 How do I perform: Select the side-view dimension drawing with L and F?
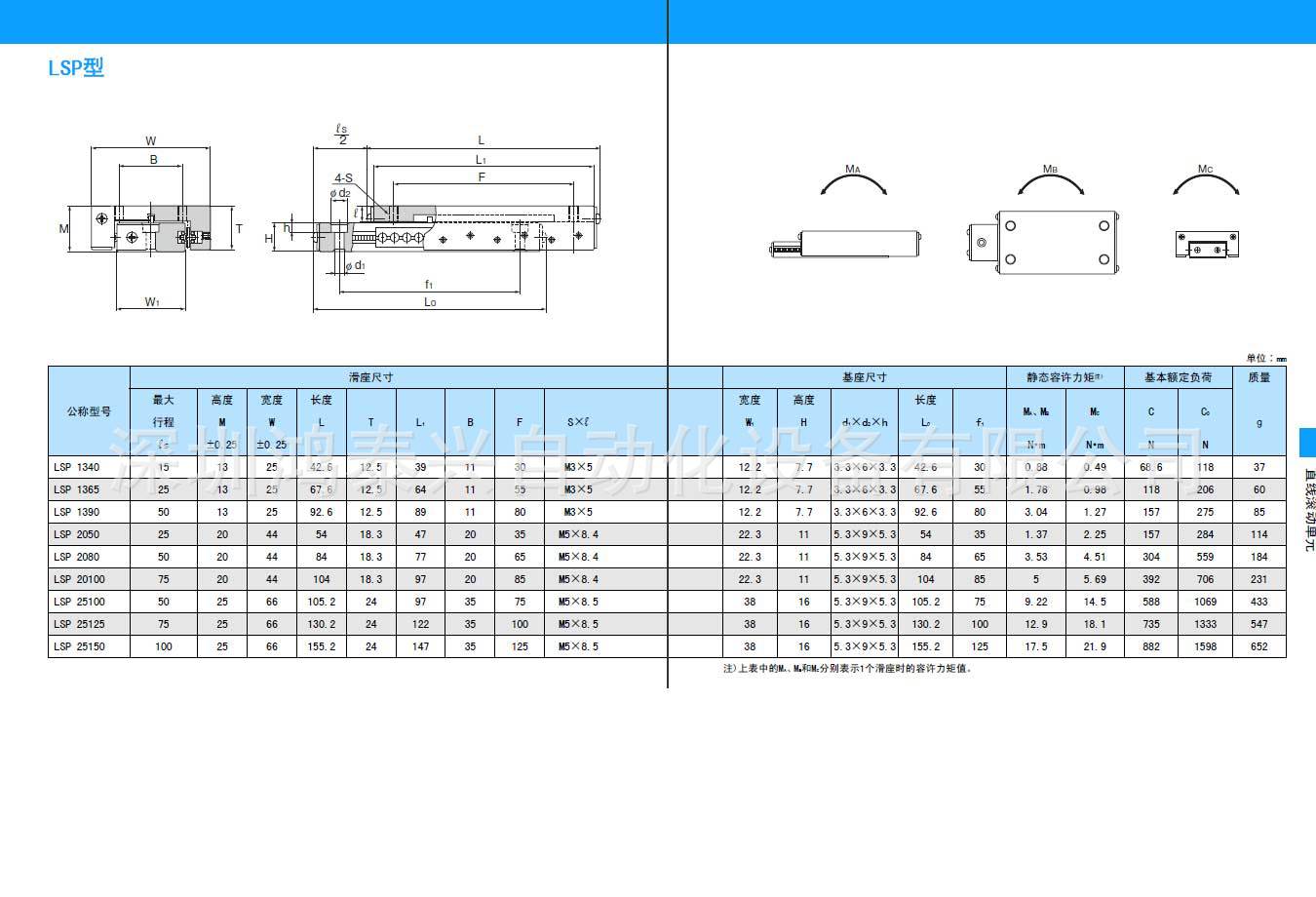pyautogui.click(x=434, y=218)
